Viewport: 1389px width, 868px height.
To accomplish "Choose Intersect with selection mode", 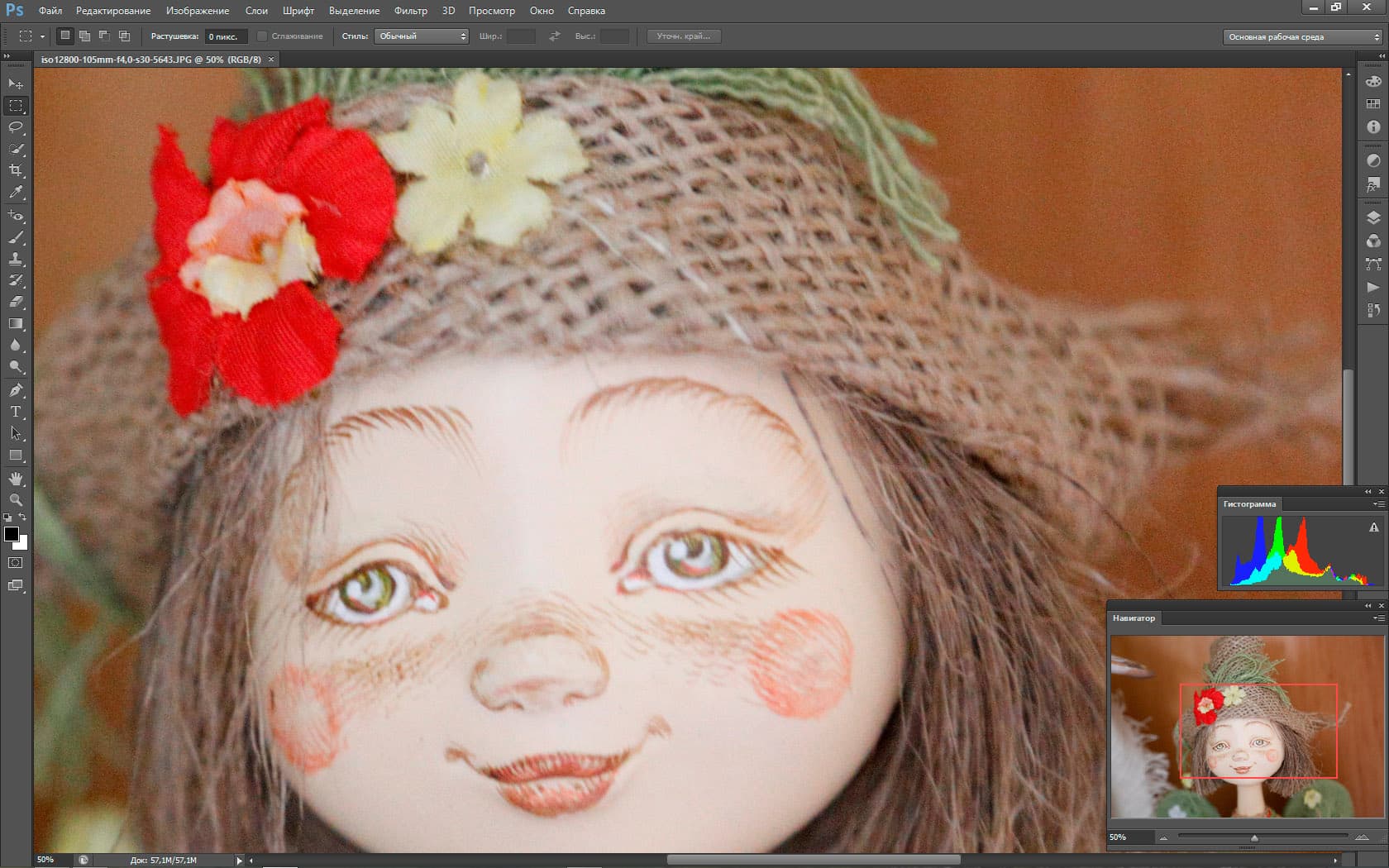I will [124, 36].
